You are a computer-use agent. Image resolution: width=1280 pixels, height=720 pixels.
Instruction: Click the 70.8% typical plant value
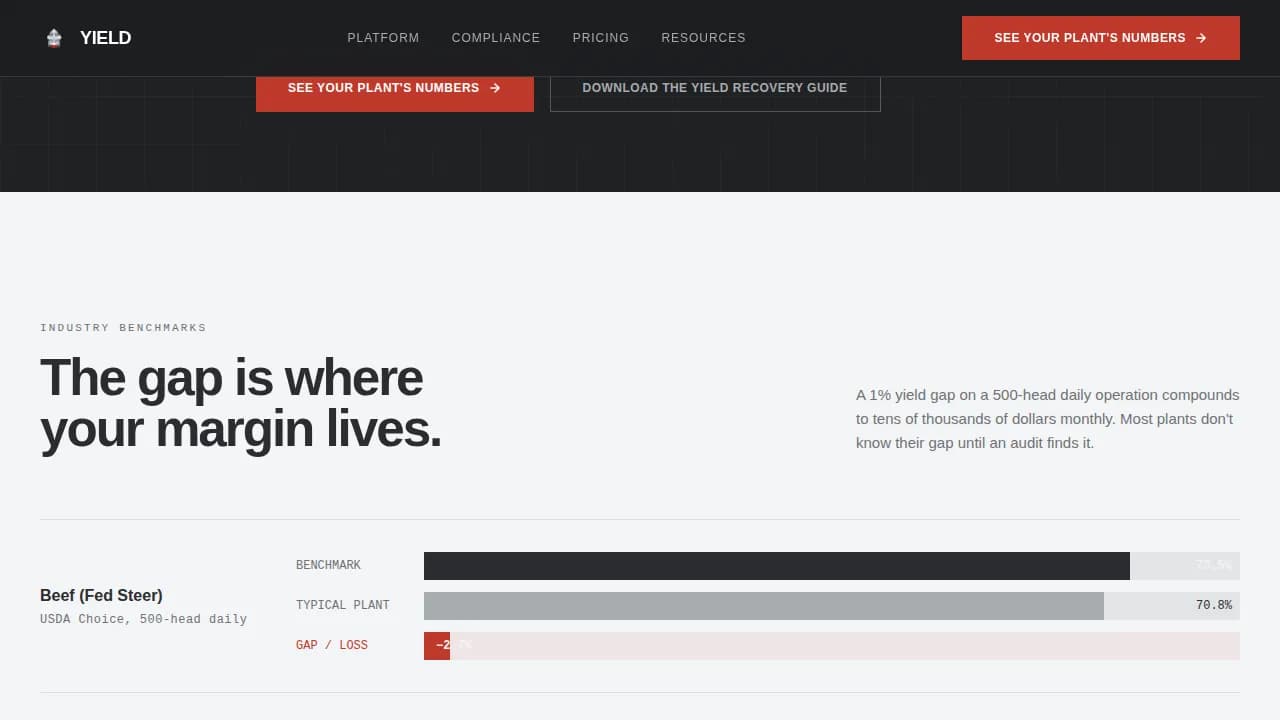[x=1214, y=605]
